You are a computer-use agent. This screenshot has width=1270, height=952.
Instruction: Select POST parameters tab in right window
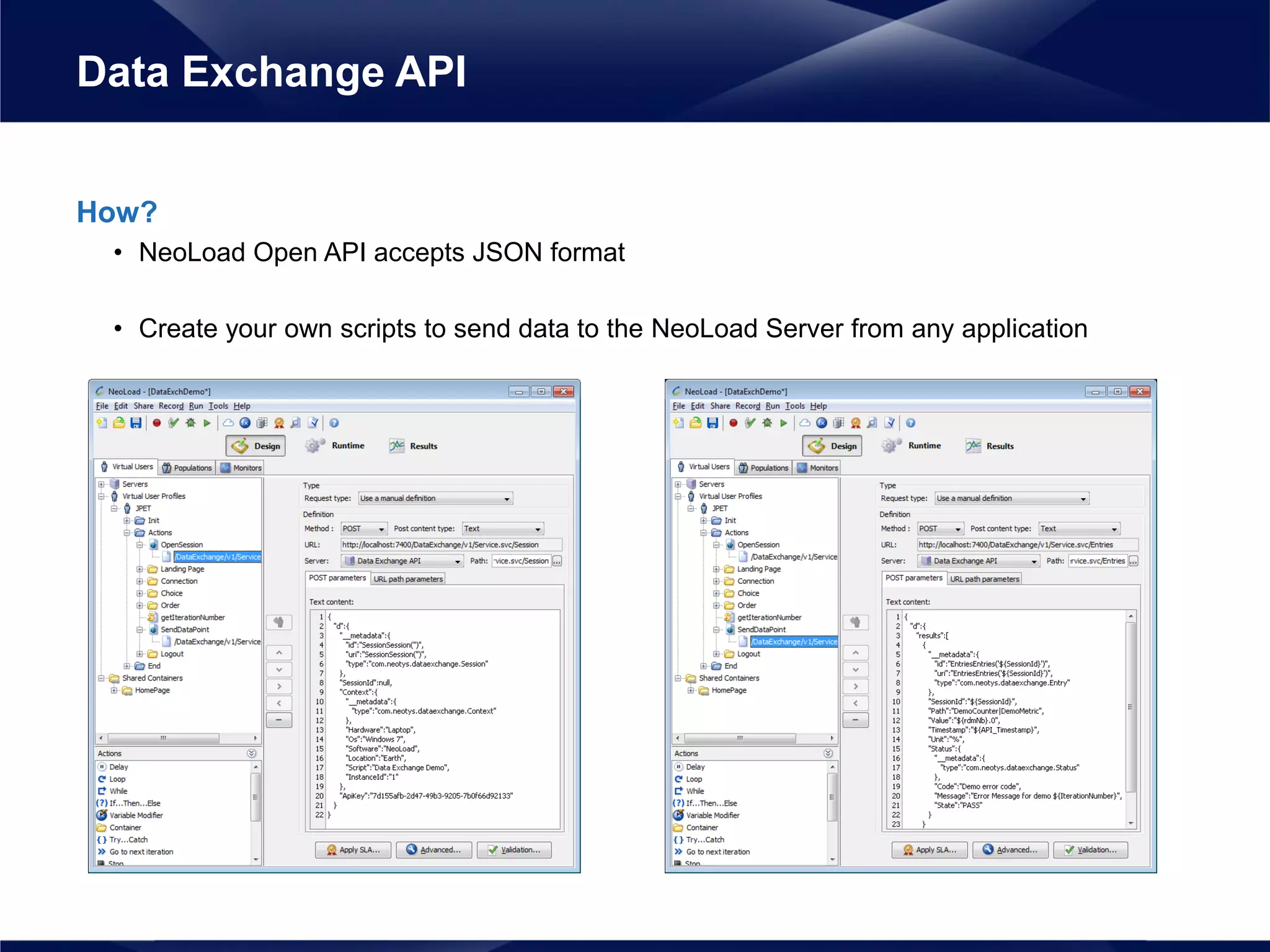tap(914, 578)
